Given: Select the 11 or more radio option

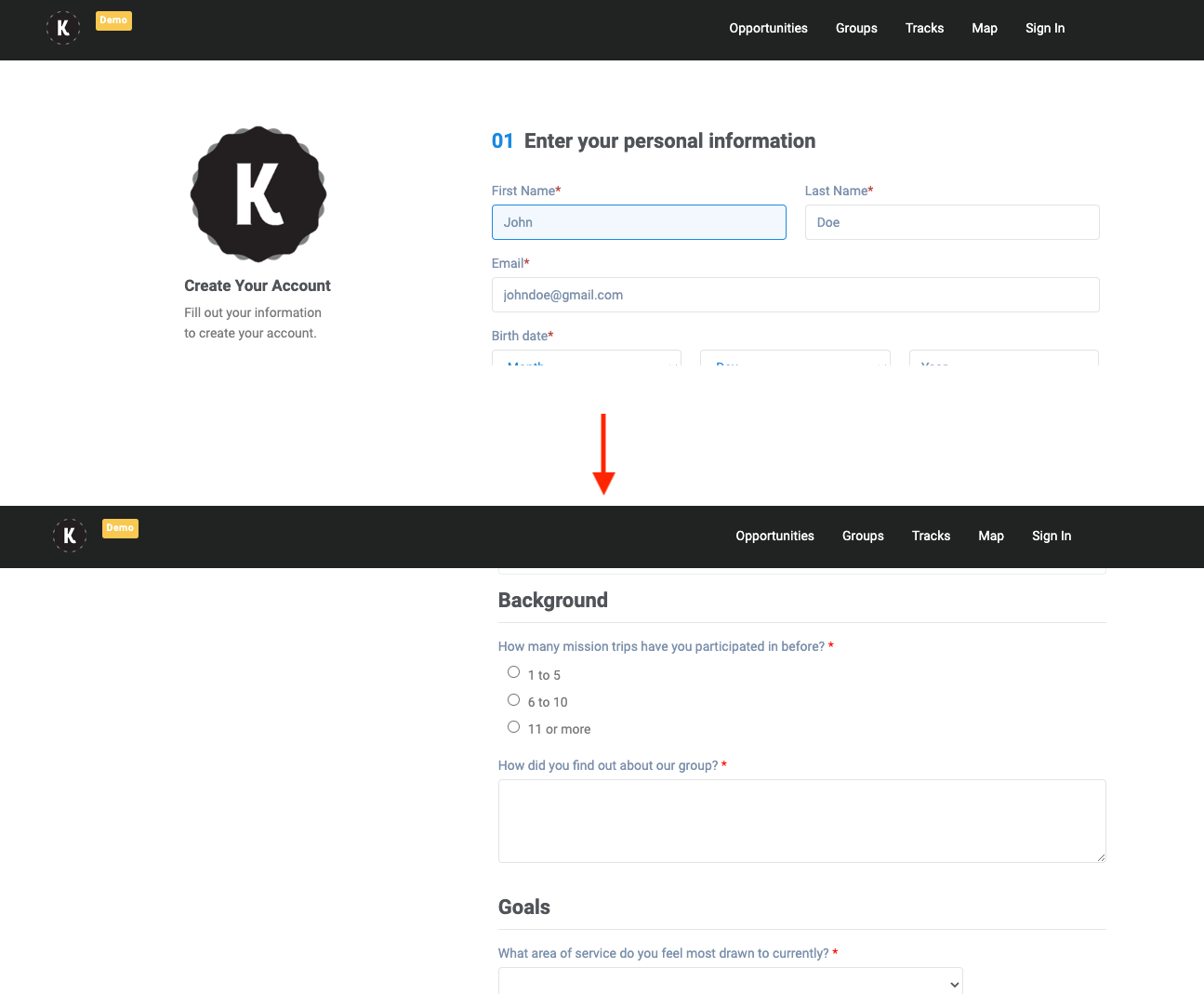Looking at the screenshot, I should [513, 727].
